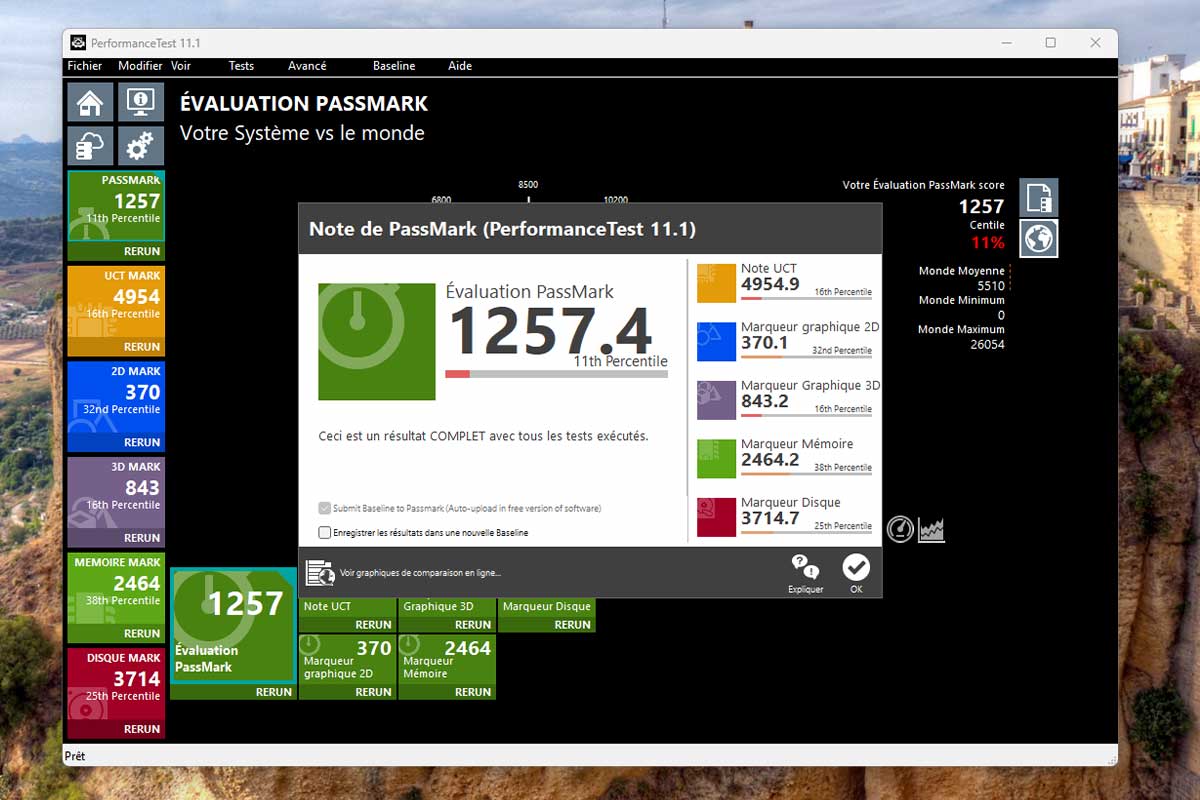Open the Voir menu

coord(181,66)
